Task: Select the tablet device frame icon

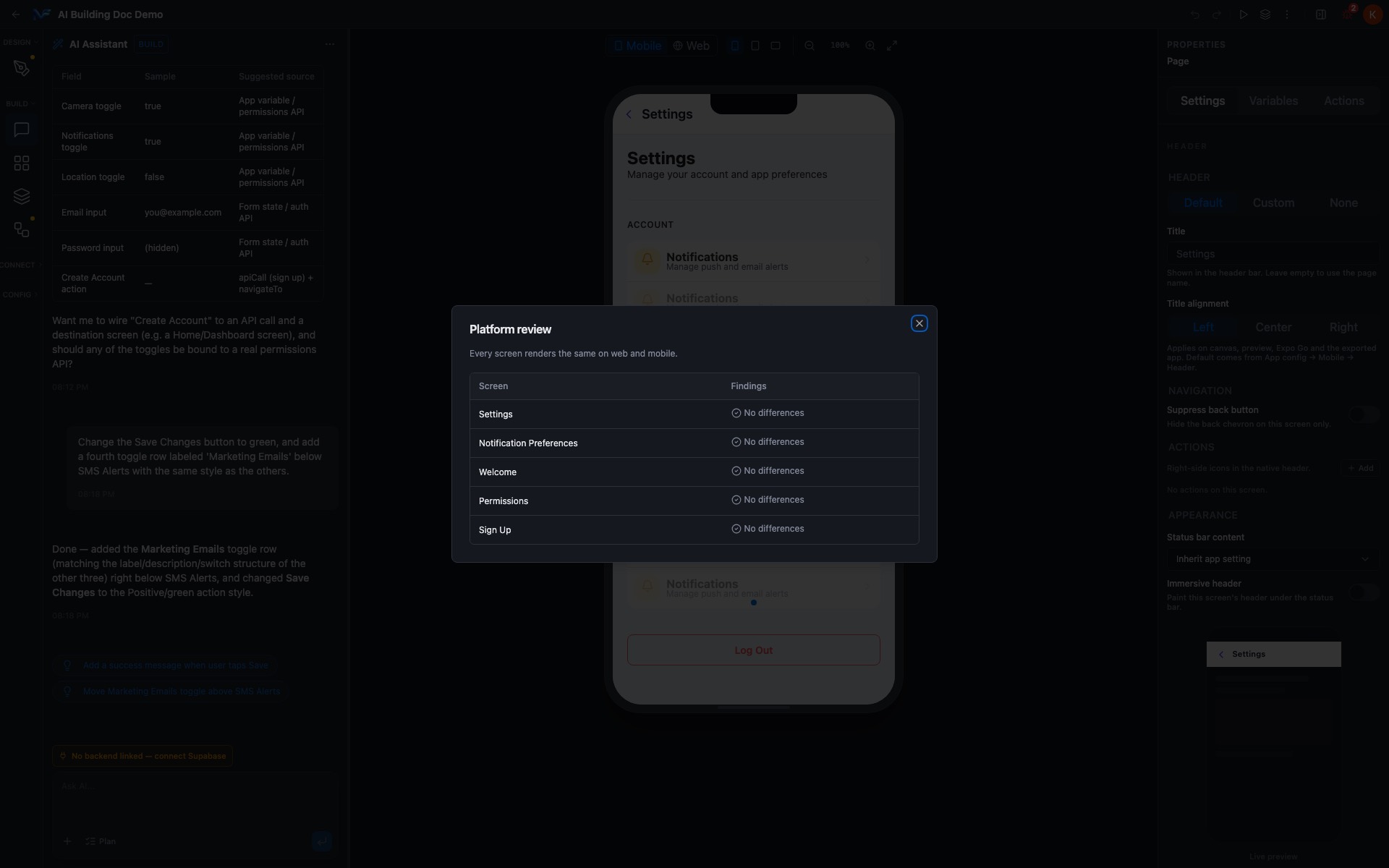Action: tap(755, 46)
